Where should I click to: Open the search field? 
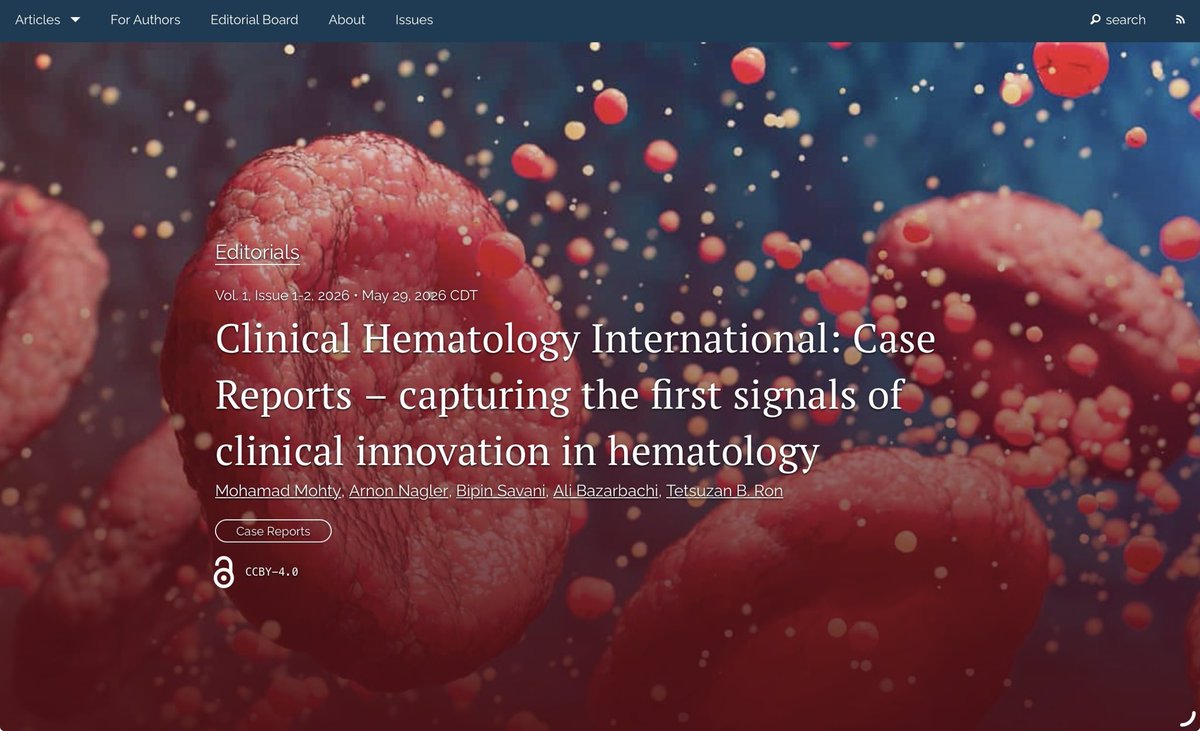[1118, 20]
